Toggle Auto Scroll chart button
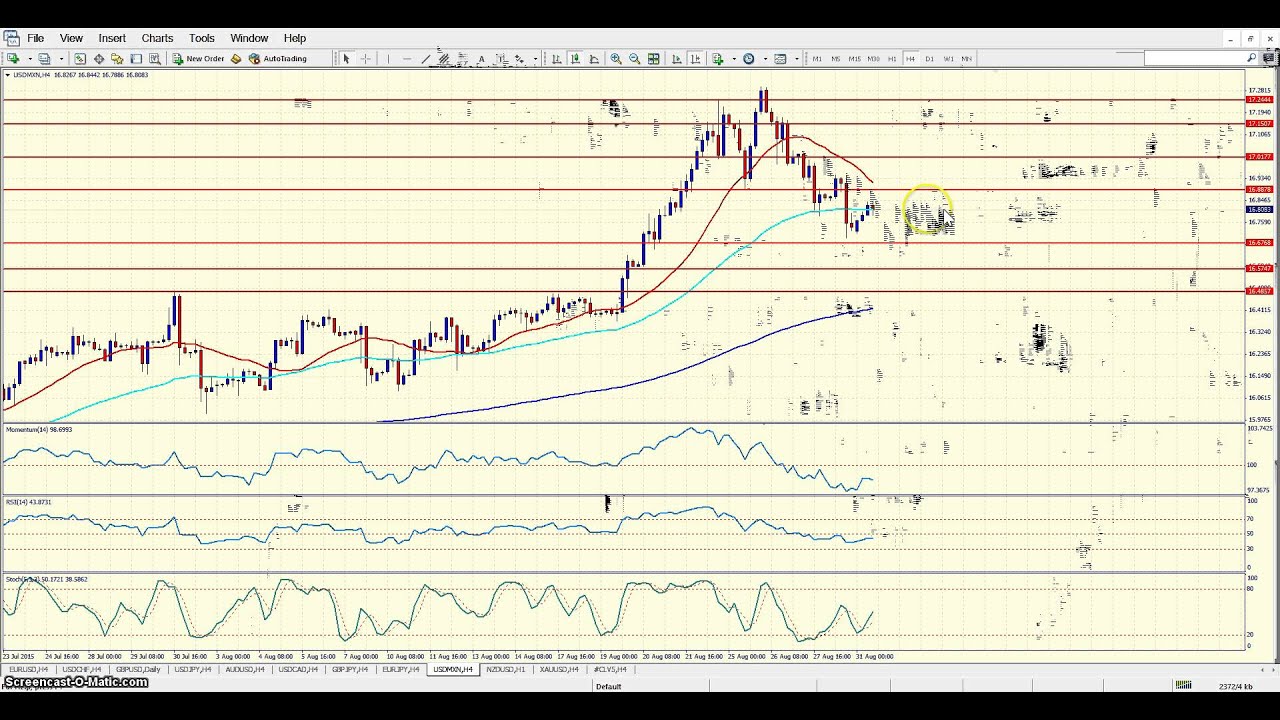 point(677,59)
